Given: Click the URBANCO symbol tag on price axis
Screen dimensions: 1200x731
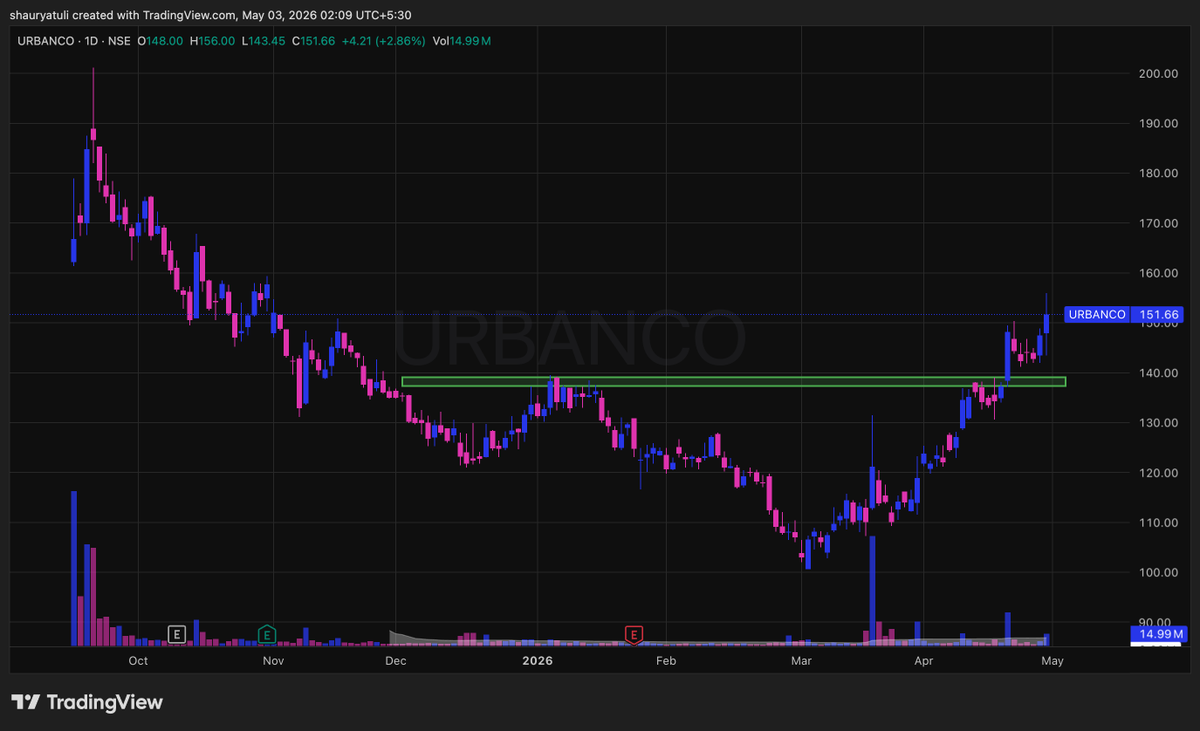Looking at the screenshot, I should tap(1097, 314).
